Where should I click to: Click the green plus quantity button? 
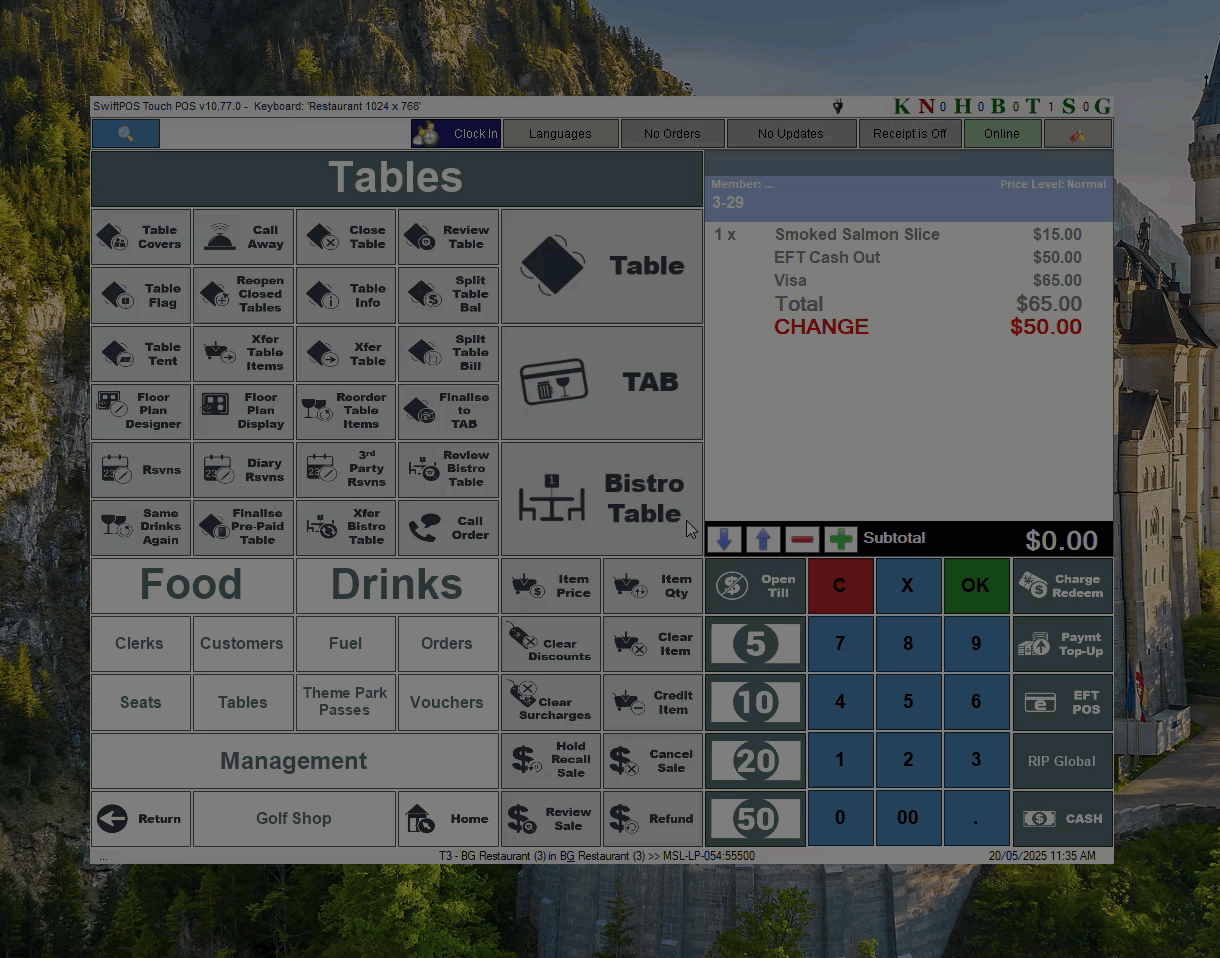(x=841, y=540)
